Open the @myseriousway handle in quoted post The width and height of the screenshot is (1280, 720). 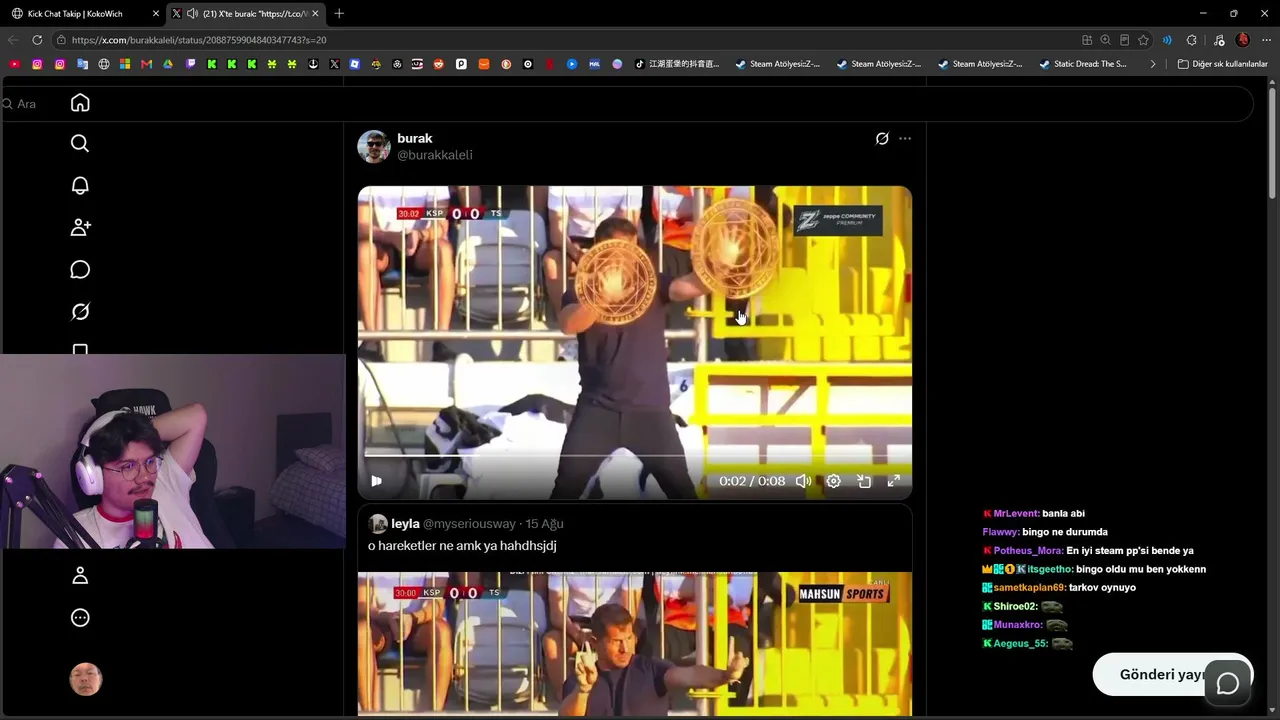pyautogui.click(x=469, y=524)
